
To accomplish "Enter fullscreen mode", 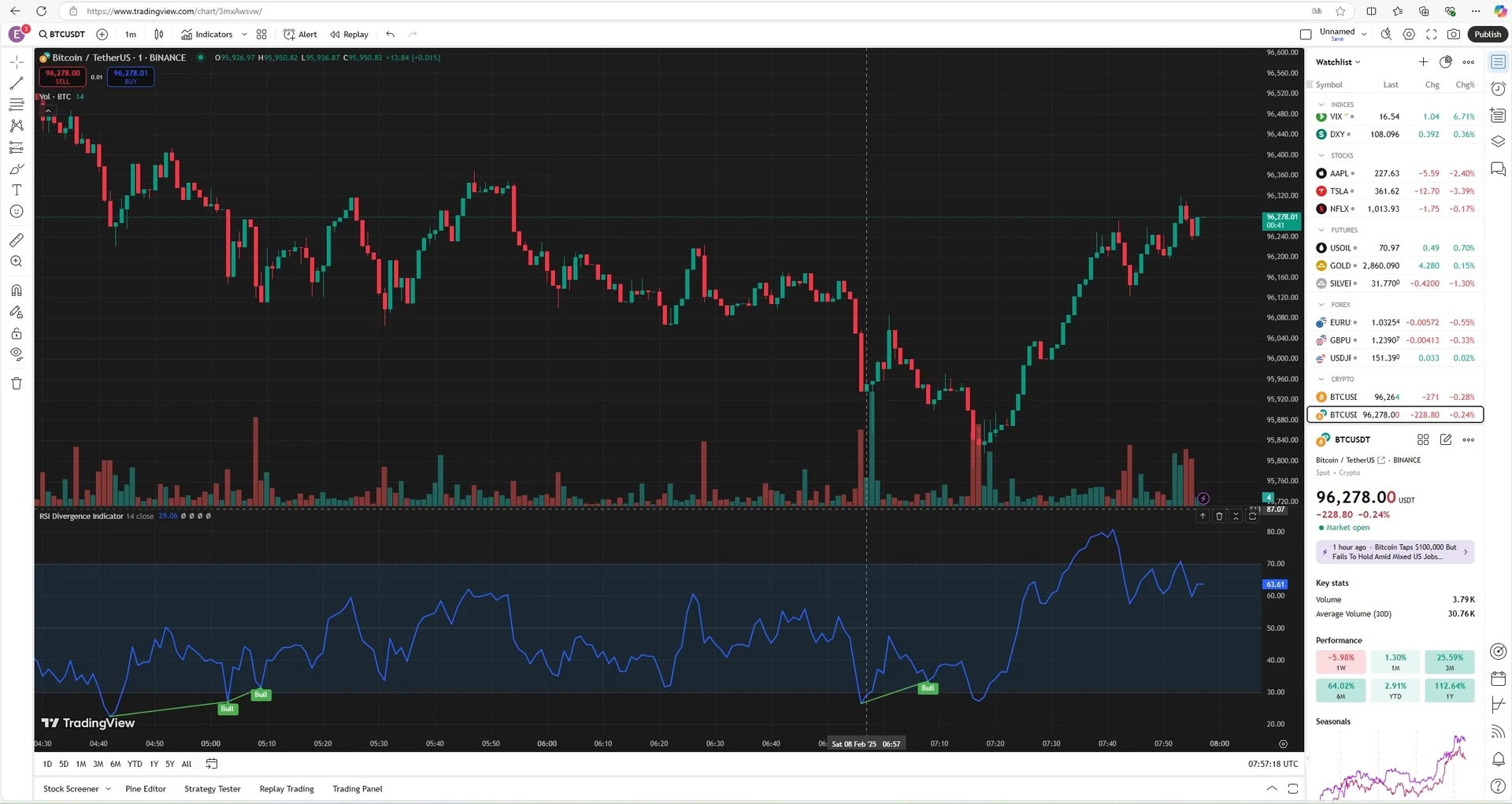I will (1432, 35).
